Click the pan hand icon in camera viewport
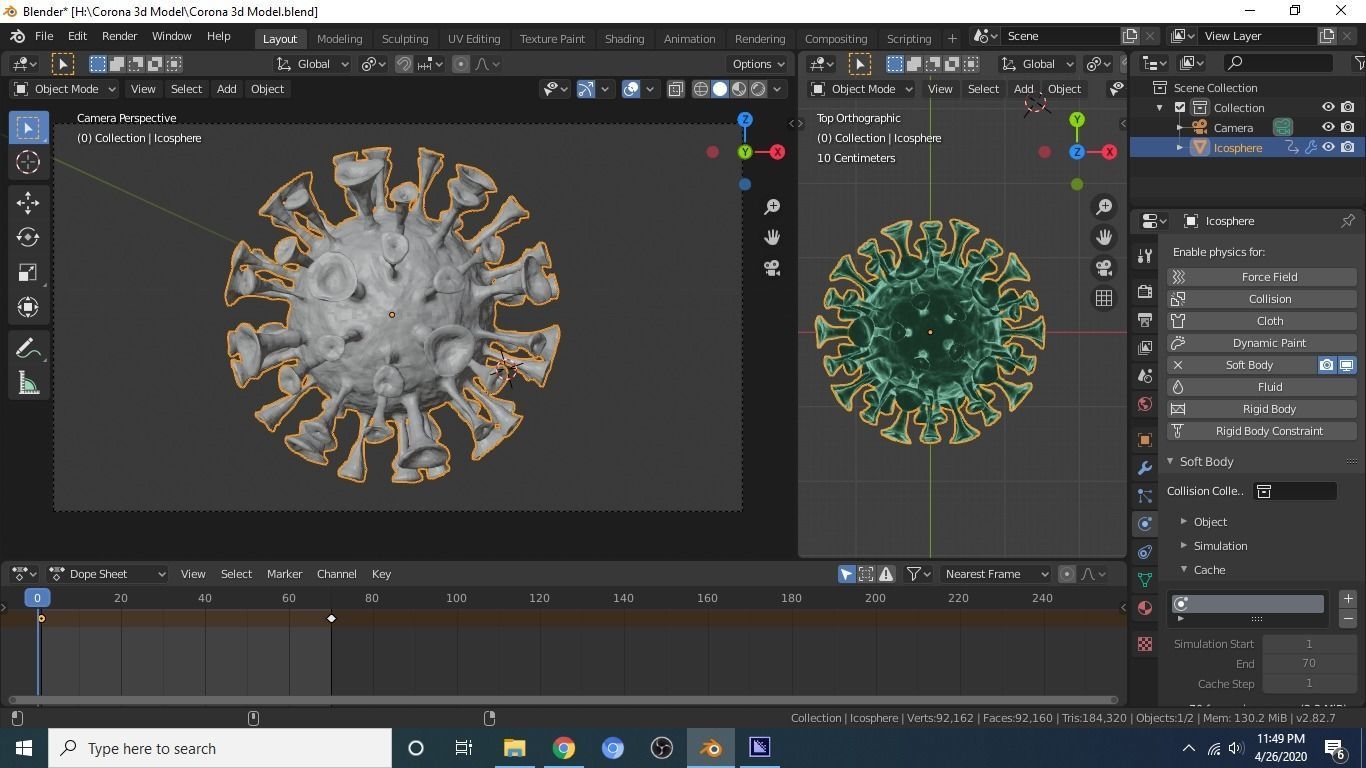 pyautogui.click(x=772, y=237)
